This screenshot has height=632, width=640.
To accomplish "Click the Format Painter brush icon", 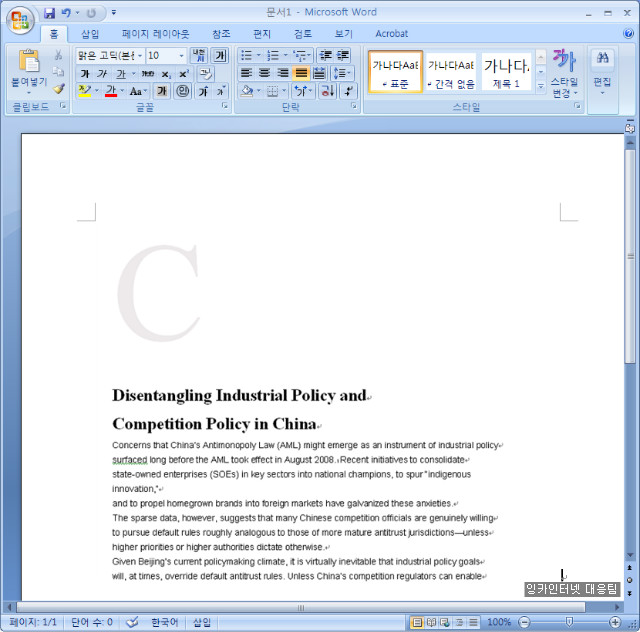I will coord(59,89).
